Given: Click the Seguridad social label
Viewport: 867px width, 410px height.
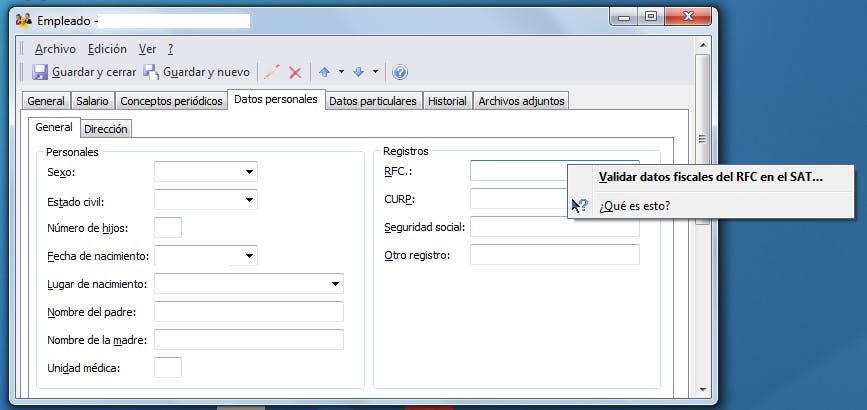Looking at the screenshot, I should point(425,227).
